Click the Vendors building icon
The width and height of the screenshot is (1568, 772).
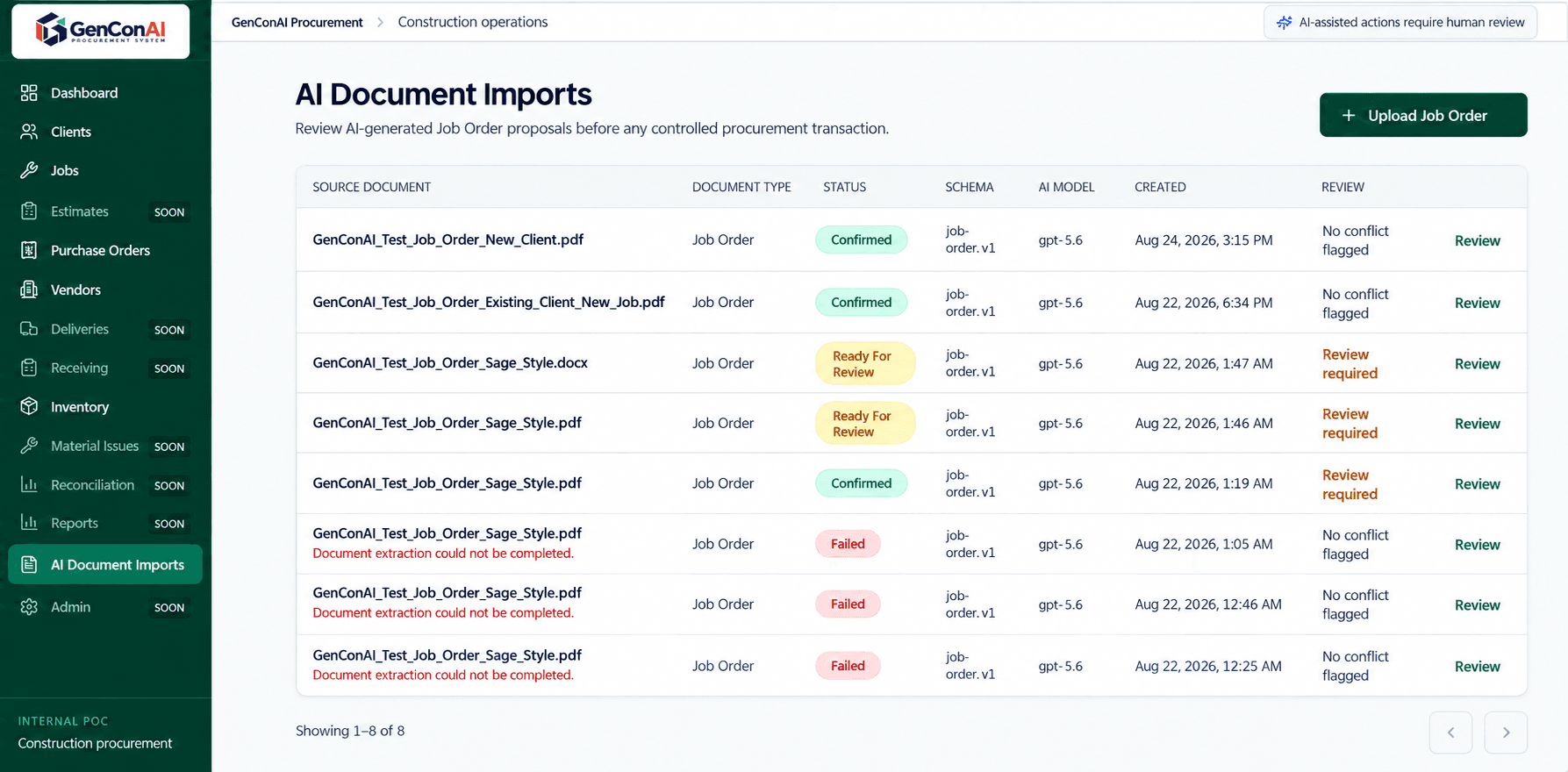click(29, 289)
